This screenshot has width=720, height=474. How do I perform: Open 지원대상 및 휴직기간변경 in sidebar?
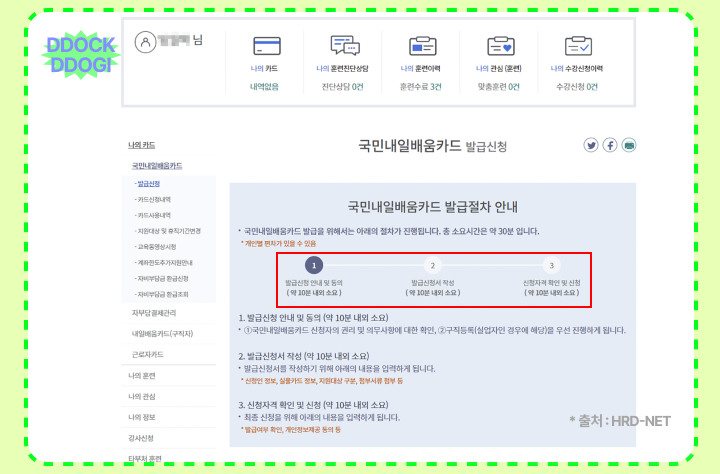[x=168, y=231]
